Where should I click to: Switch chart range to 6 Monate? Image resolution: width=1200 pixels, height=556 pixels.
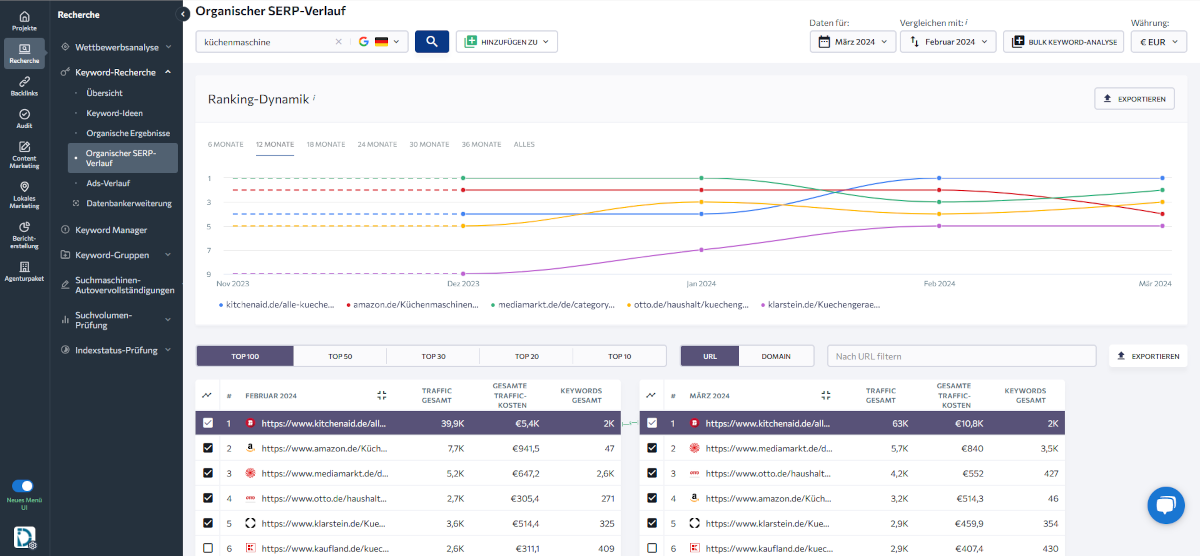pos(225,144)
